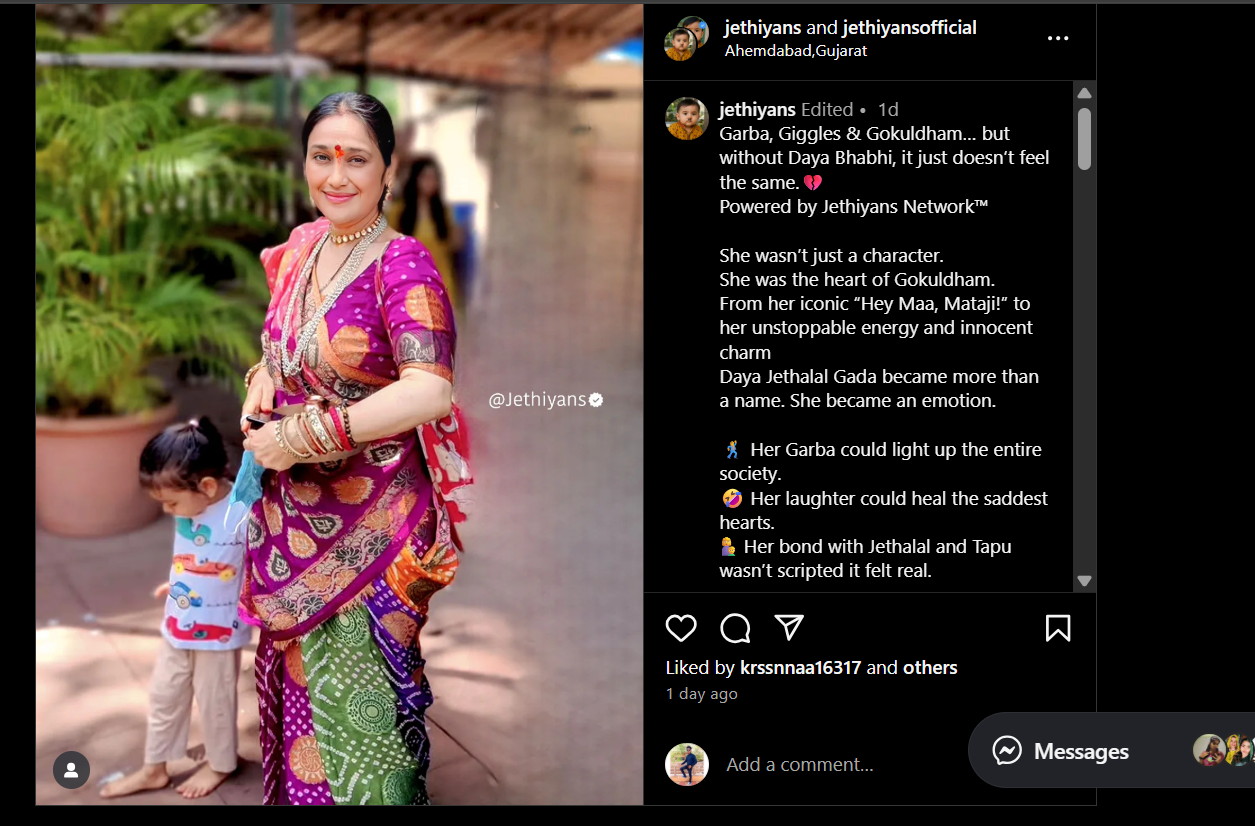The height and width of the screenshot is (826, 1255).
Task: Share post using the paper plane icon
Action: [x=789, y=628]
